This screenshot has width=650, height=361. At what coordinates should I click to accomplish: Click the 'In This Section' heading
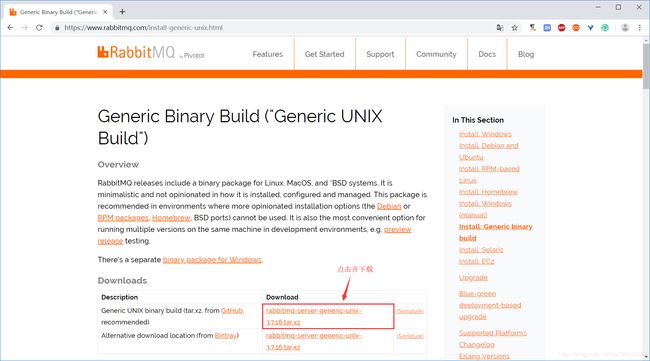click(478, 120)
